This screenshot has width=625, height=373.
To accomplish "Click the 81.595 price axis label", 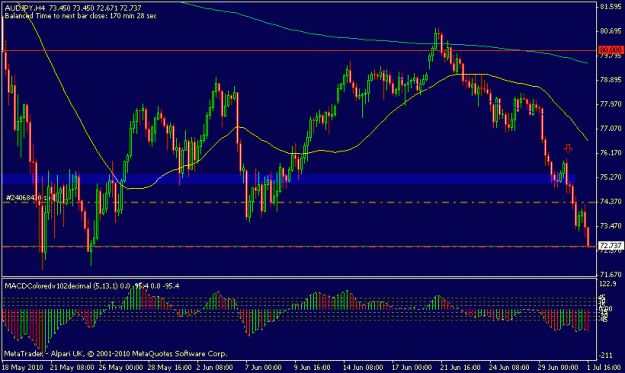I will (x=610, y=7).
